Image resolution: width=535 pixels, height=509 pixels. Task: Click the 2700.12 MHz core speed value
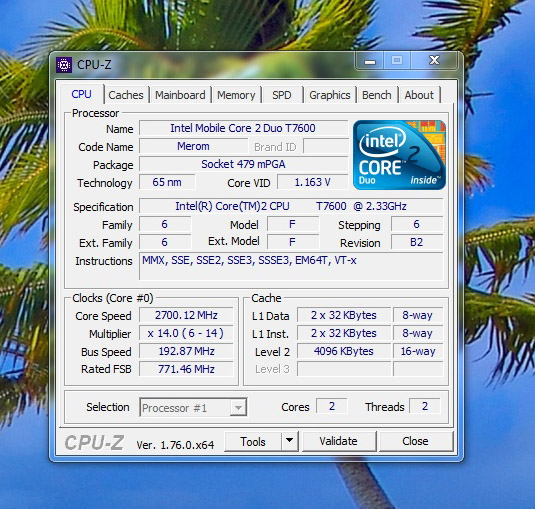pyautogui.click(x=186, y=315)
